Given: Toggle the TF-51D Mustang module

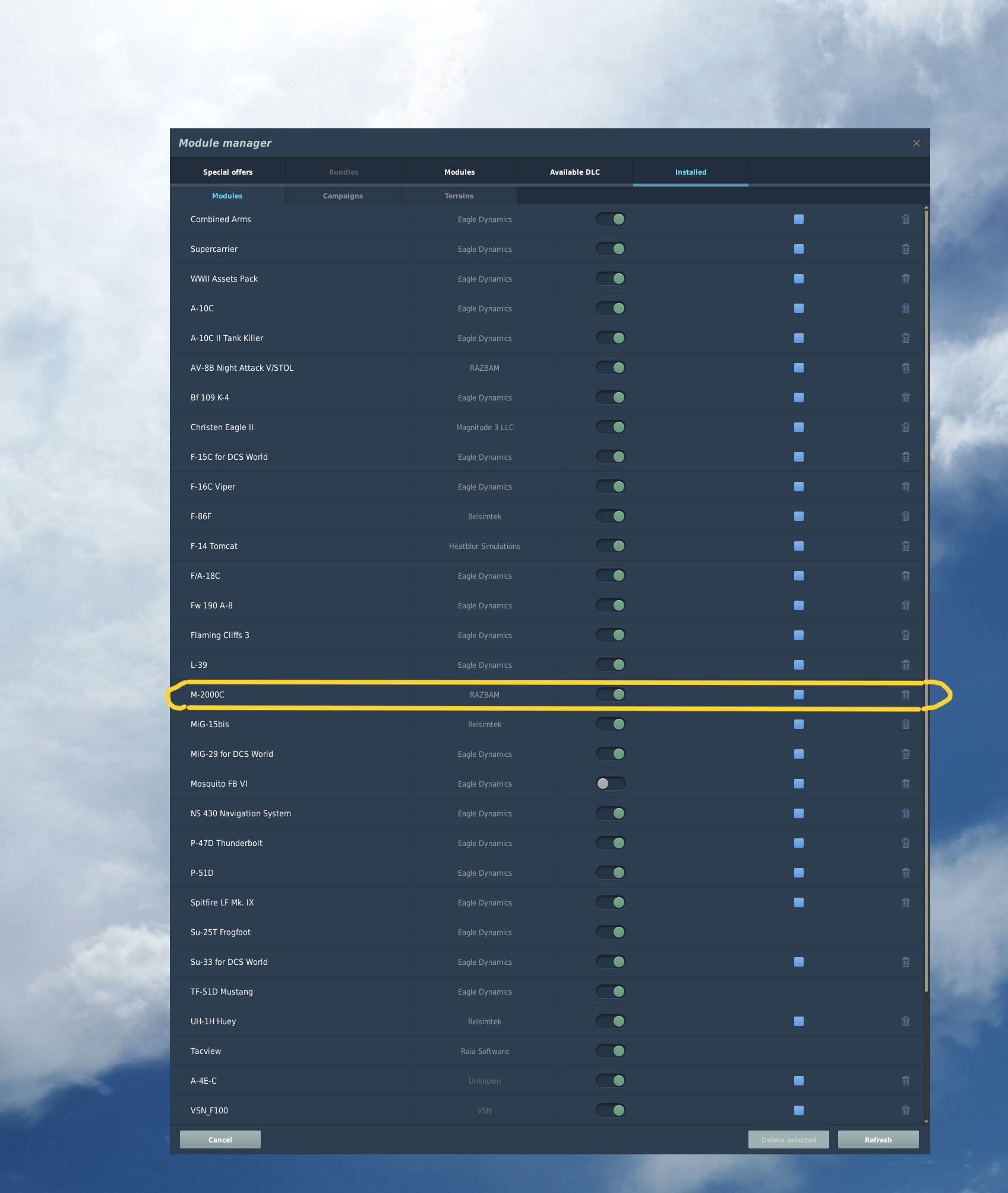Looking at the screenshot, I should pyautogui.click(x=611, y=992).
